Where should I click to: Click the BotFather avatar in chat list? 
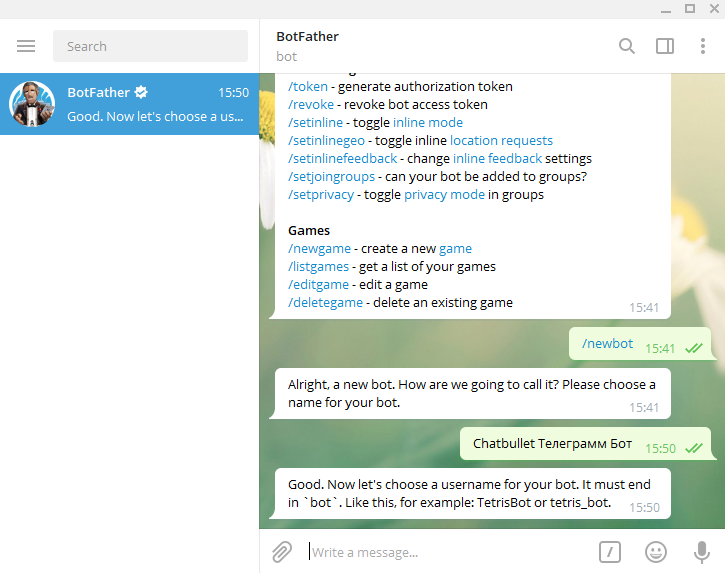pyautogui.click(x=32, y=104)
